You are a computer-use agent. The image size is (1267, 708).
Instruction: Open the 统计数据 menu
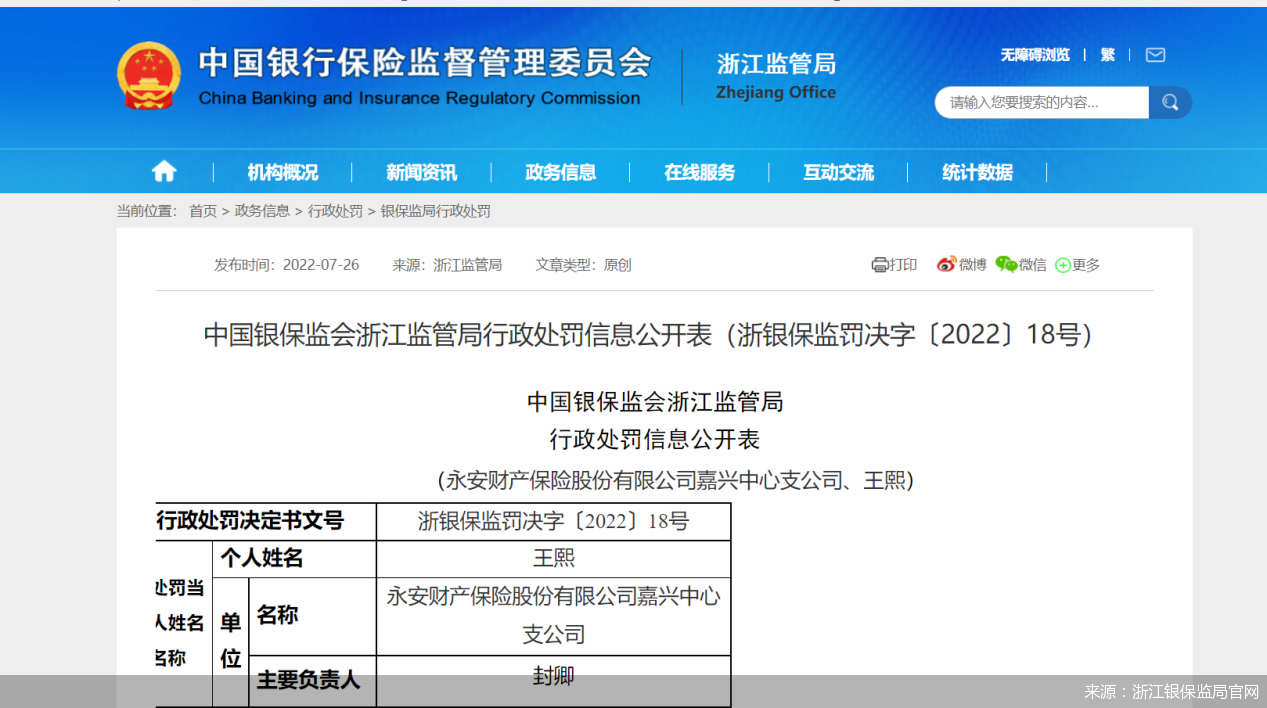pyautogui.click(x=977, y=172)
